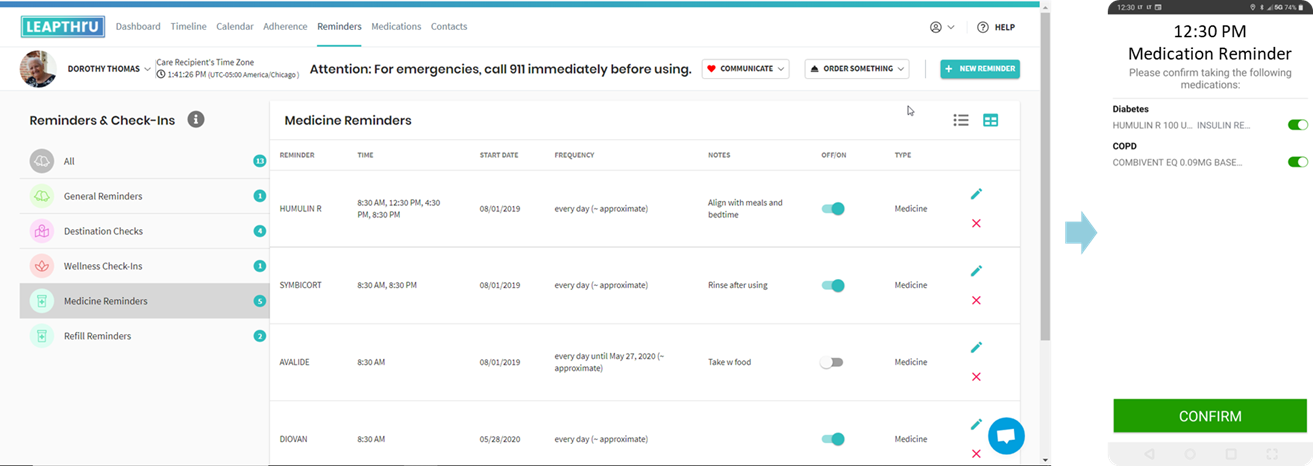The image size is (1313, 466).
Task: Click the Wellness Check-Ins lotus icon
Action: coord(41,266)
